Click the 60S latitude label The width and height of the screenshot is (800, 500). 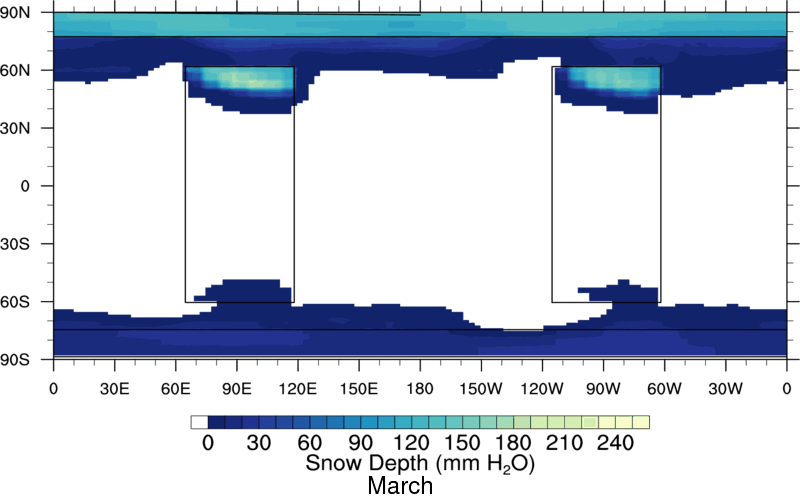point(15,302)
